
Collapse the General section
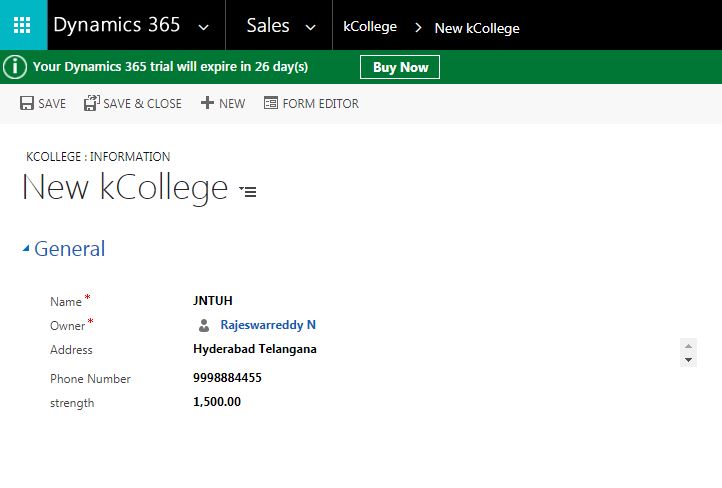(26, 250)
